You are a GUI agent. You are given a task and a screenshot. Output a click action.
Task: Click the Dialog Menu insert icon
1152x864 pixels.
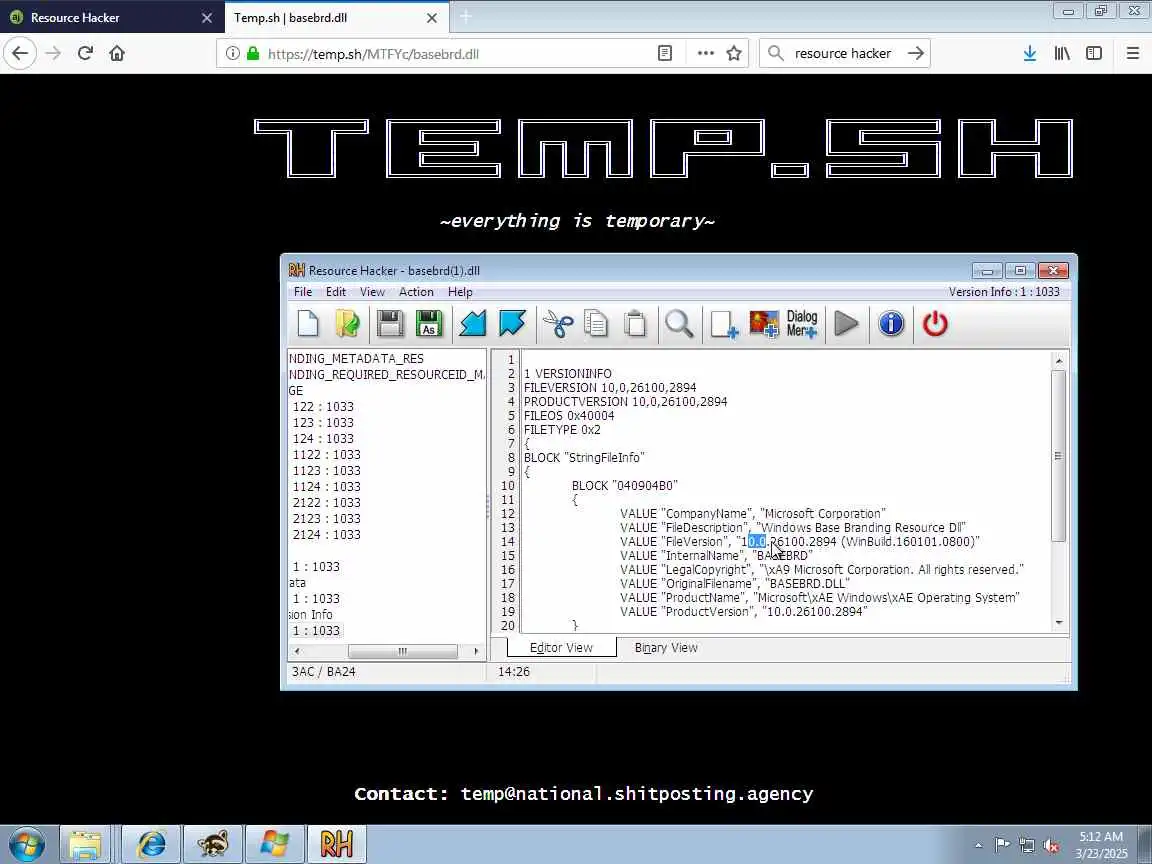(802, 324)
